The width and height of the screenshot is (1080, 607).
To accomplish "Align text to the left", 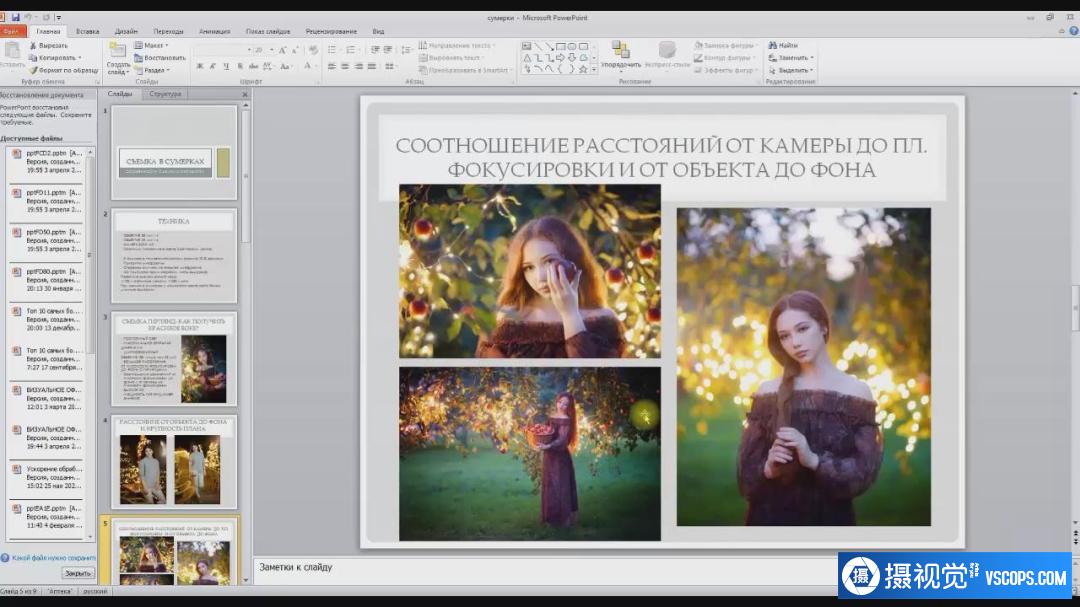I will (x=332, y=66).
